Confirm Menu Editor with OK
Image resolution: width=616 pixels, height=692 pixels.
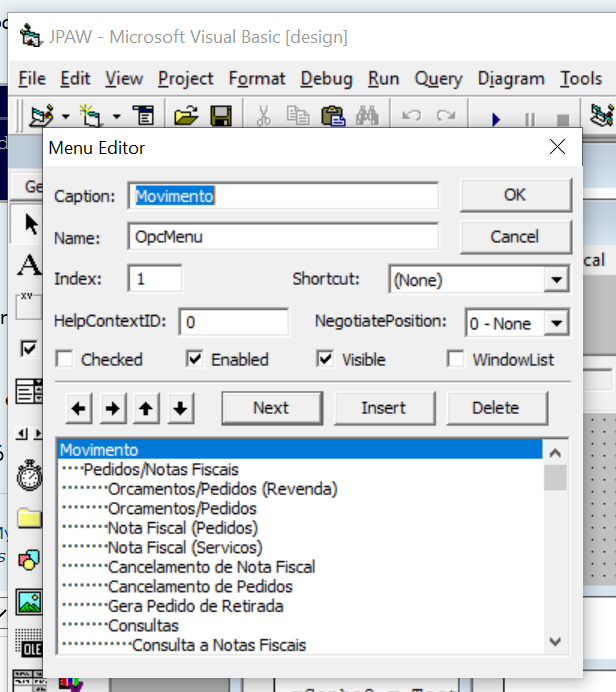coord(515,195)
